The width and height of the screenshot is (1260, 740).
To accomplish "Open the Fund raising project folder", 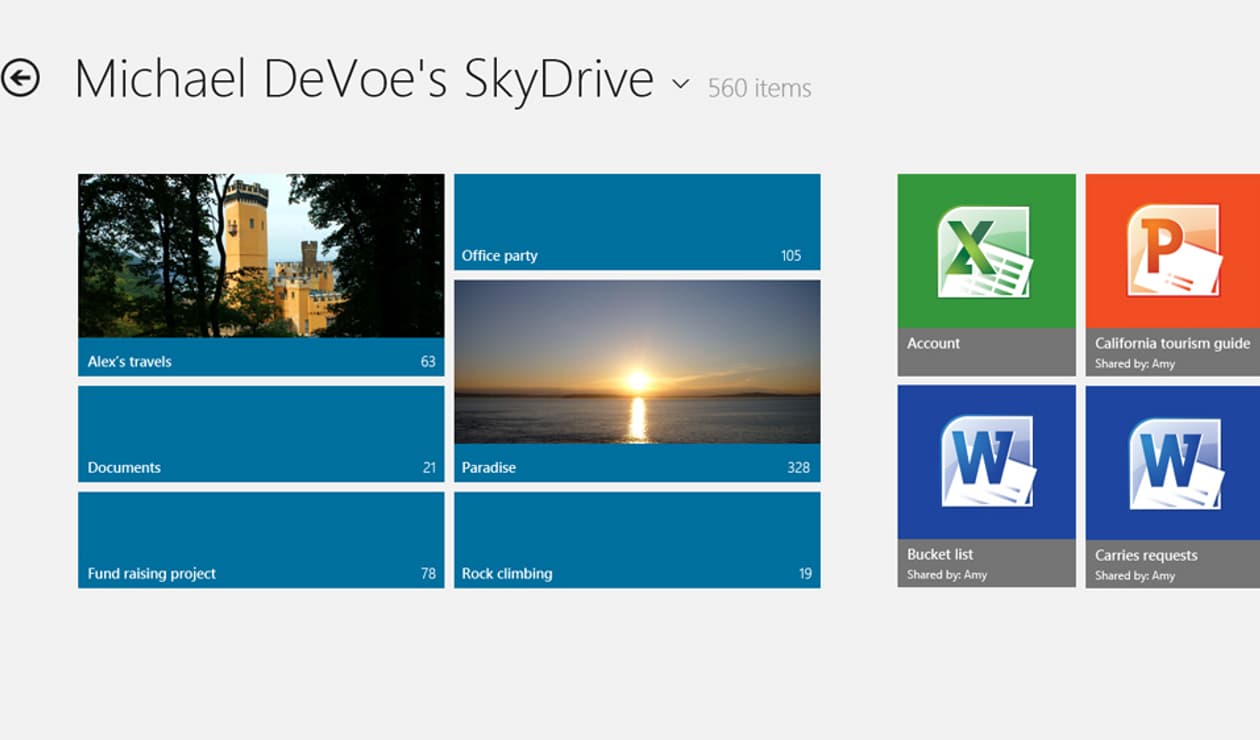I will point(261,540).
